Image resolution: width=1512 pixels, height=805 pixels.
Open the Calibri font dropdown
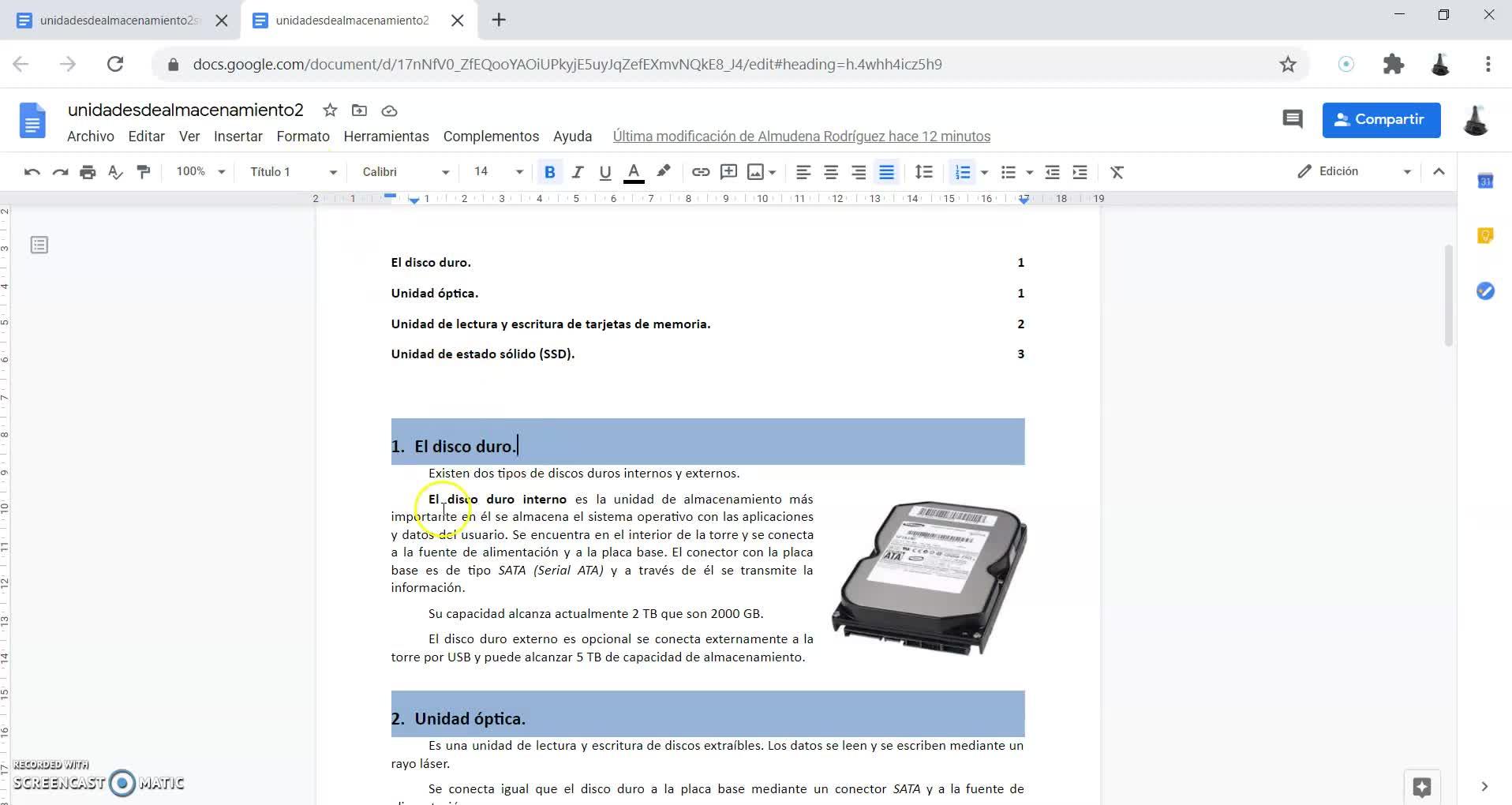[406, 172]
